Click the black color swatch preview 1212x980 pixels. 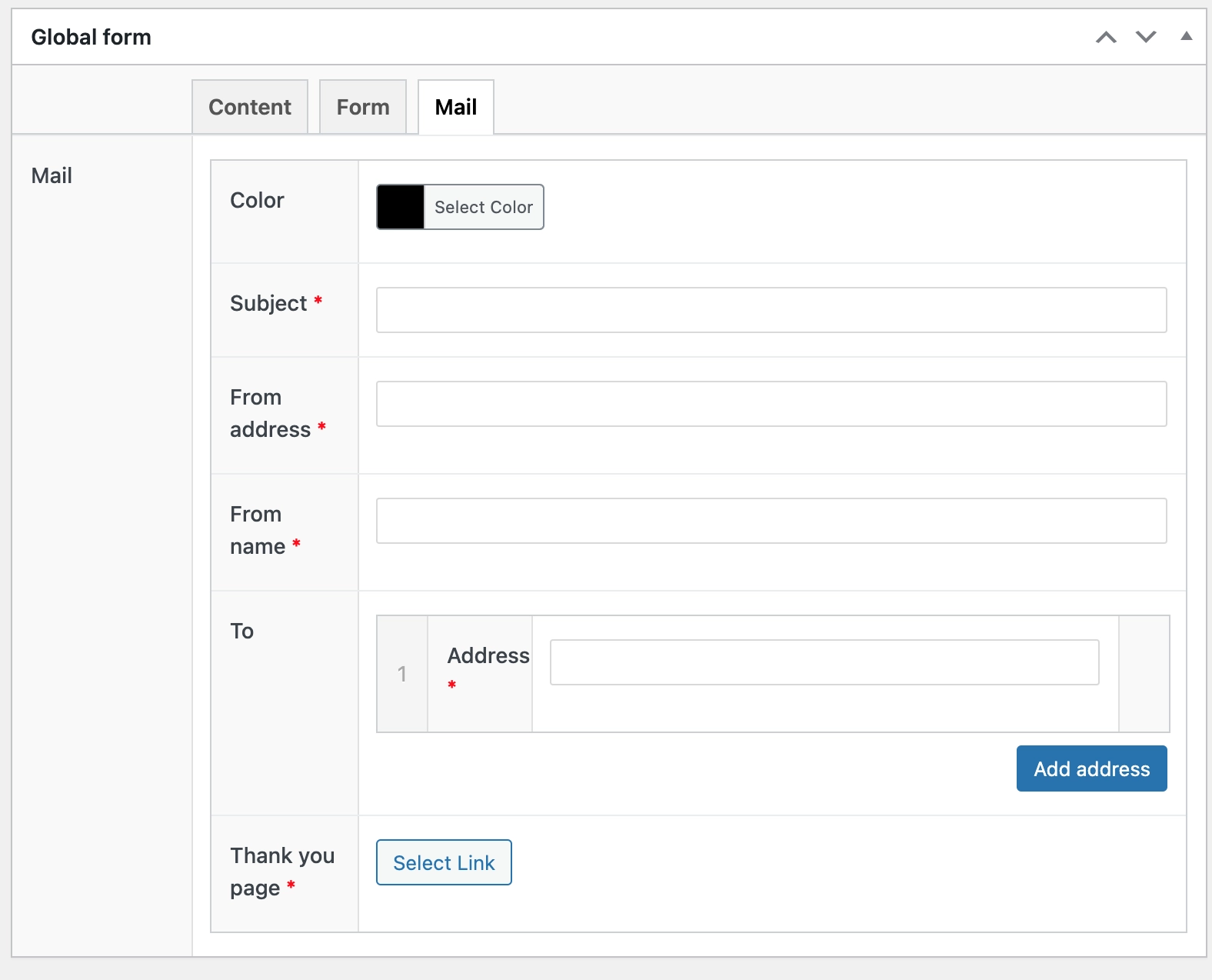401,207
